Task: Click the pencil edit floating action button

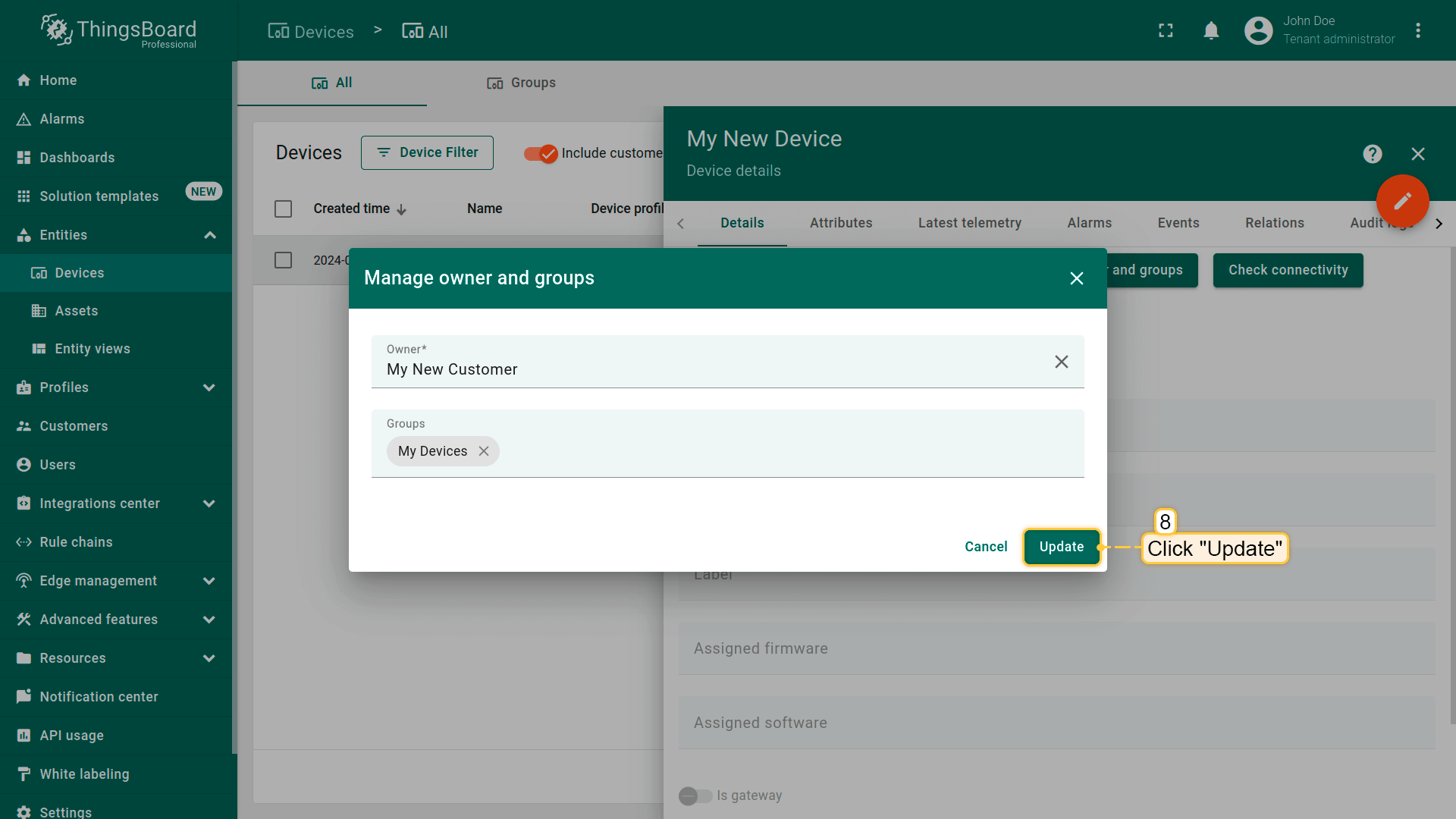Action: point(1402,201)
